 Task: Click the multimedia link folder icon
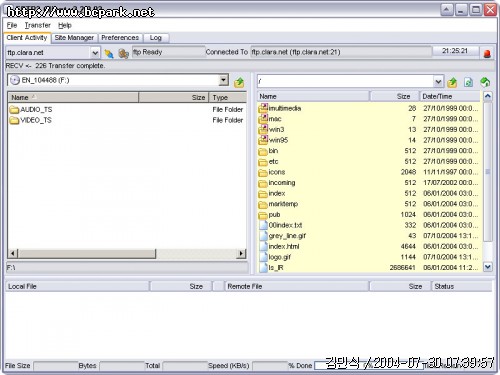(263, 108)
